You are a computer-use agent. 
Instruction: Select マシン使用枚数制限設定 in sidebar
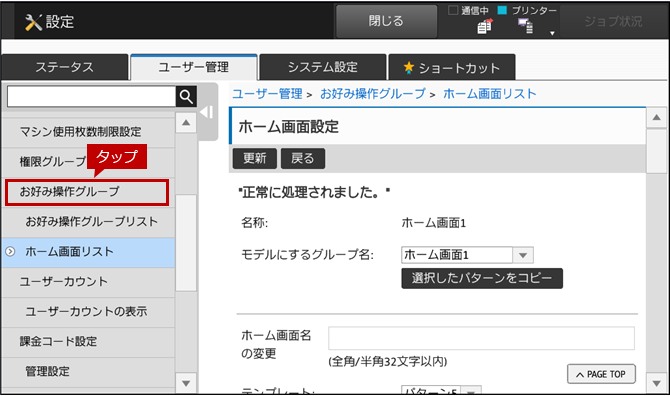(88, 132)
